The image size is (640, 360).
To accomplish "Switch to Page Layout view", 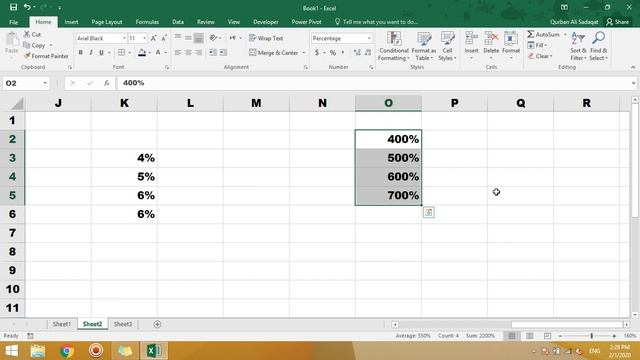I will (529, 336).
